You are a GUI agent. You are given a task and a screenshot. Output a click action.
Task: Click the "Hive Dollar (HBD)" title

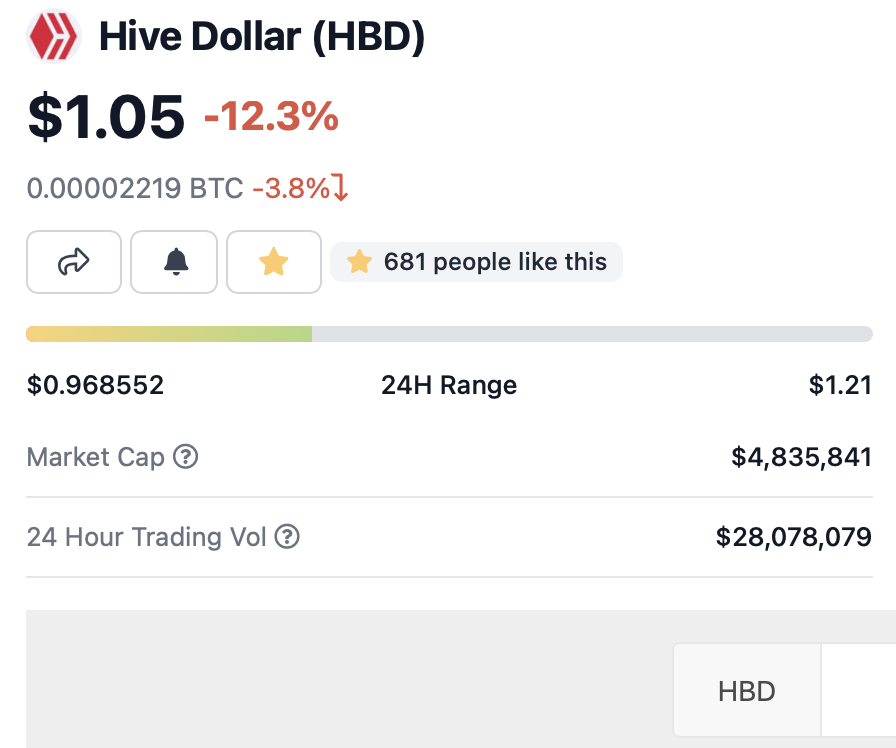coord(262,38)
